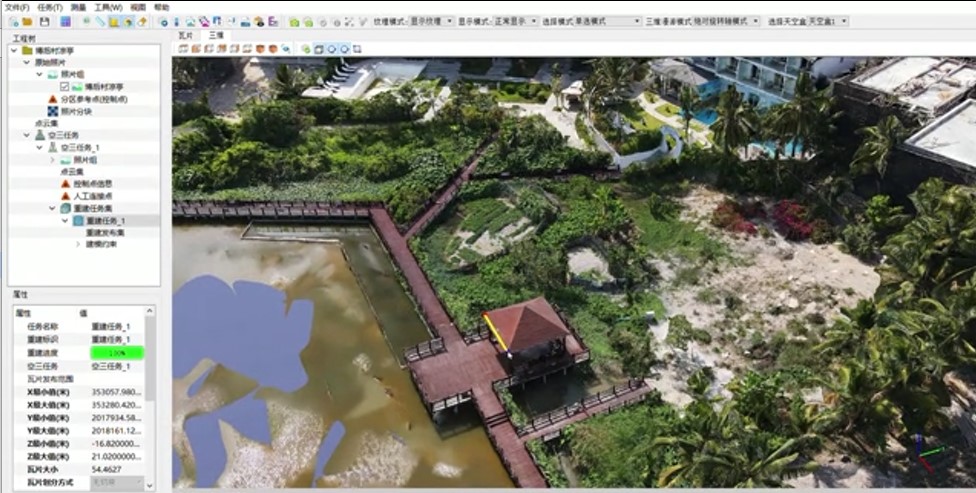Switch to the 三维 tab

[216, 35]
